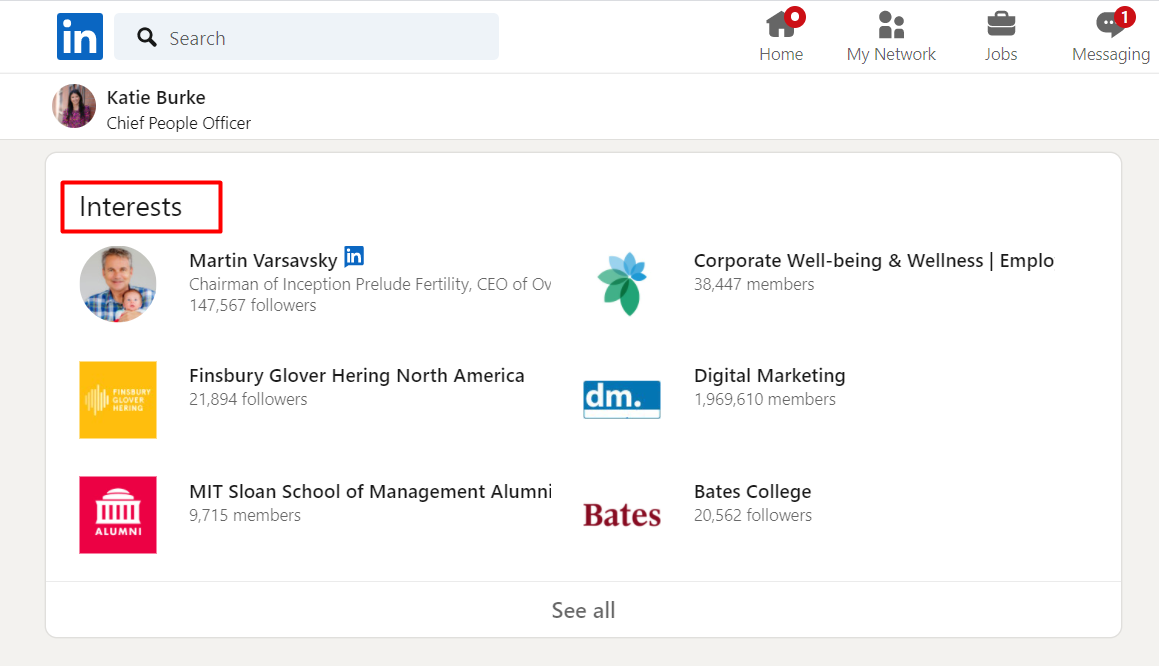1159x666 pixels.
Task: Open the Digital Marketing dm. logo
Action: pos(622,399)
